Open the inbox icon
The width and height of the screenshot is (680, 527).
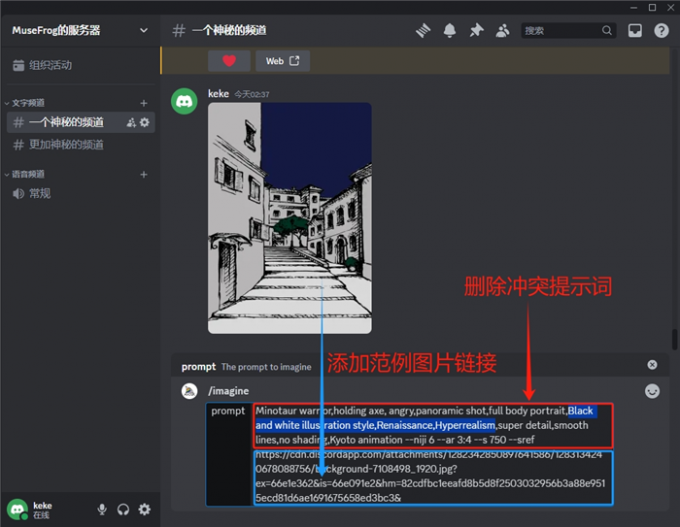tap(635, 30)
